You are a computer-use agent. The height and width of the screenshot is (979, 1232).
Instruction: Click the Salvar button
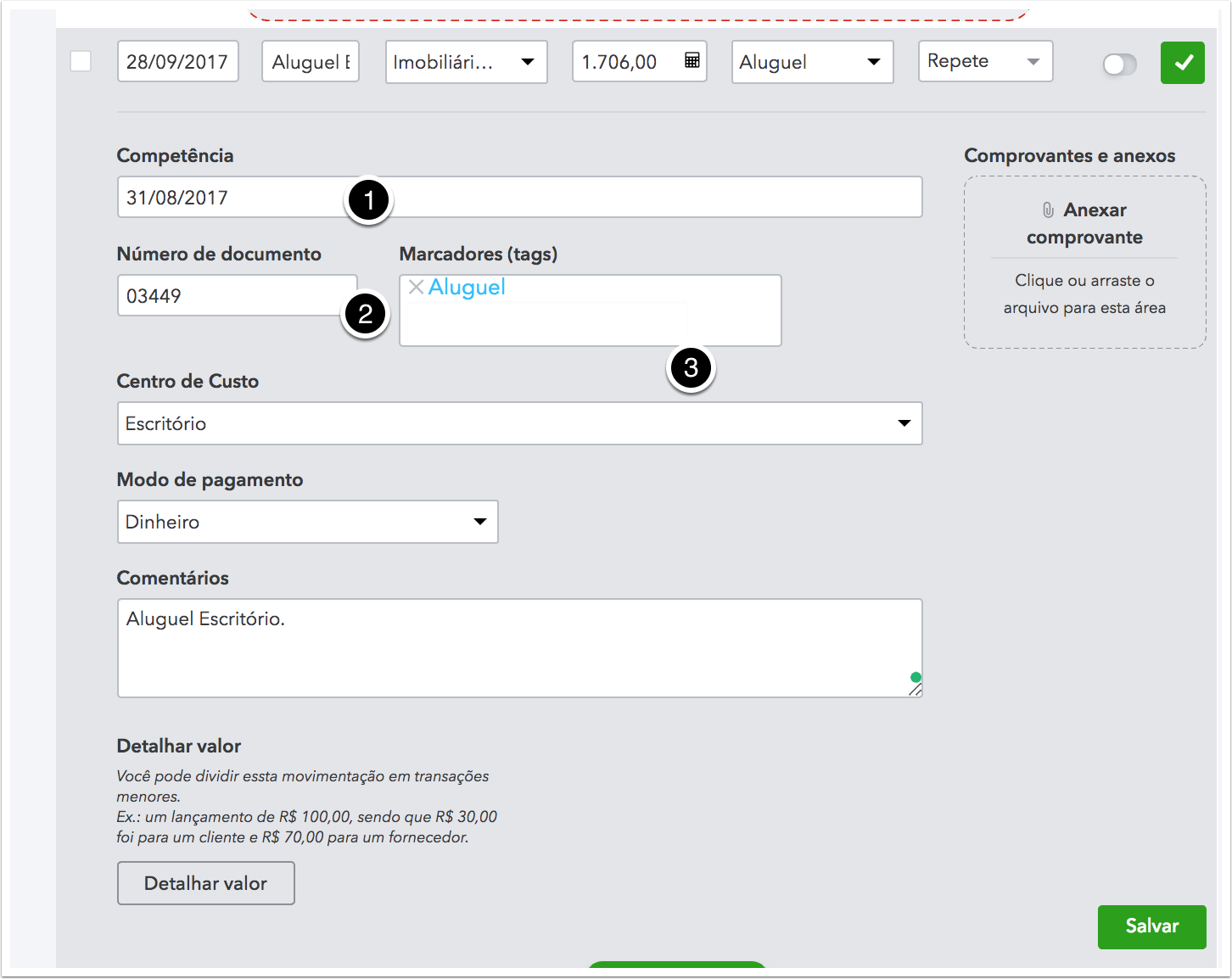coord(1151,926)
